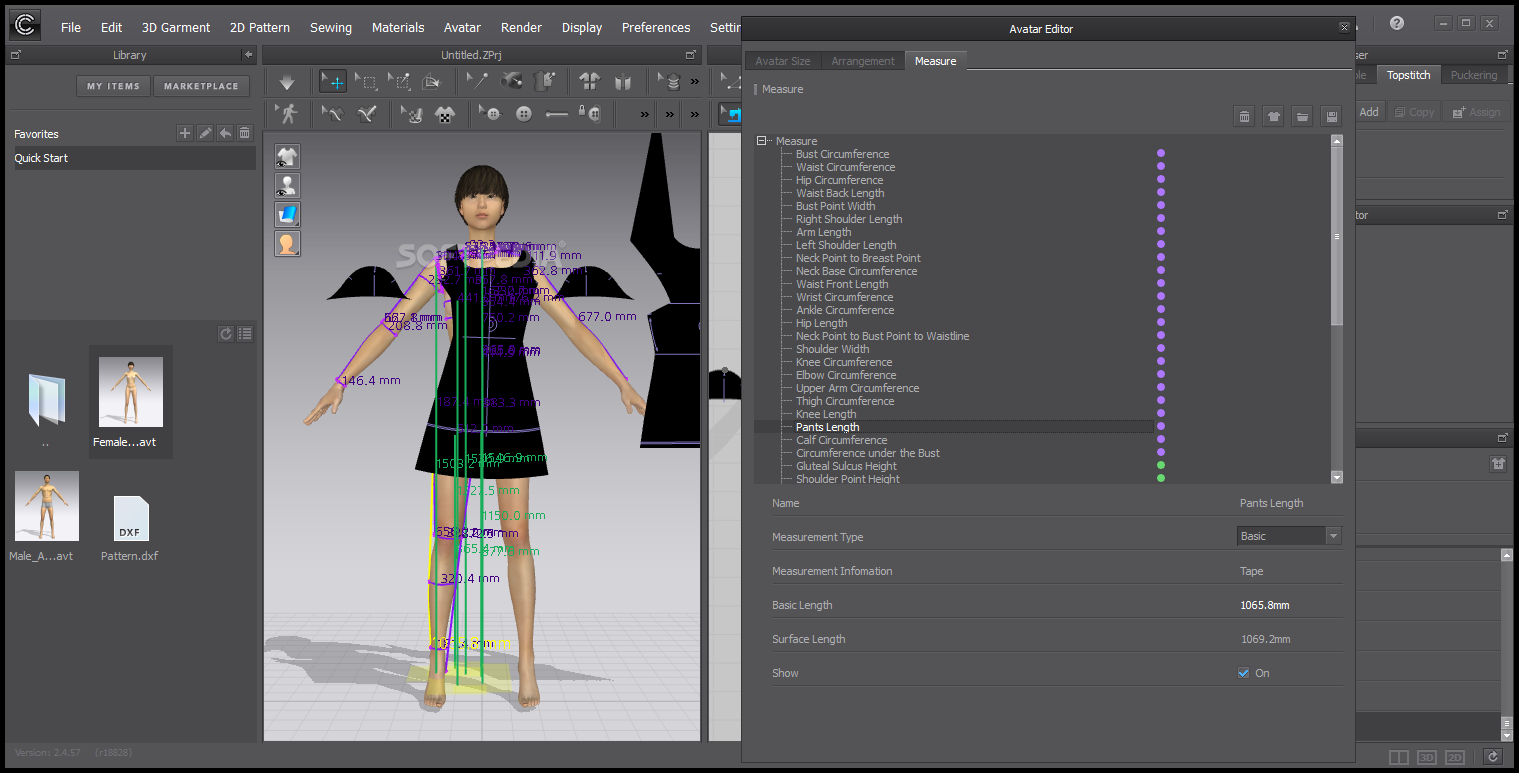
Task: Click the locked button fasten icon
Action: click(590, 114)
